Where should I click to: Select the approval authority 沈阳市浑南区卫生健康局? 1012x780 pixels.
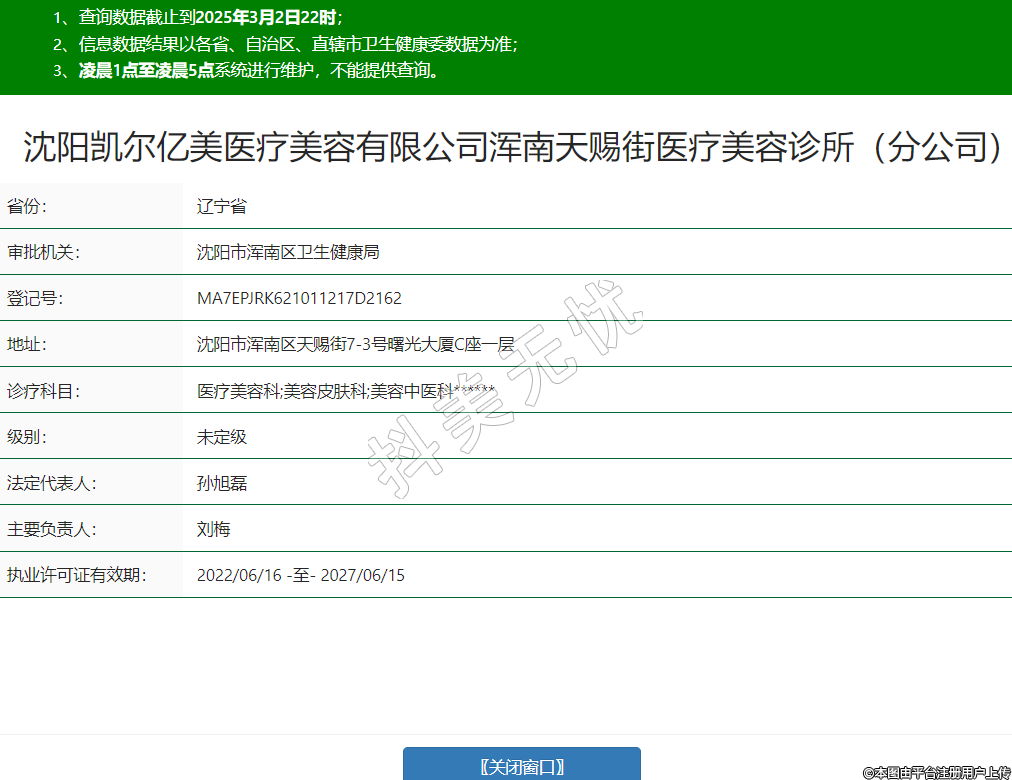pyautogui.click(x=288, y=253)
